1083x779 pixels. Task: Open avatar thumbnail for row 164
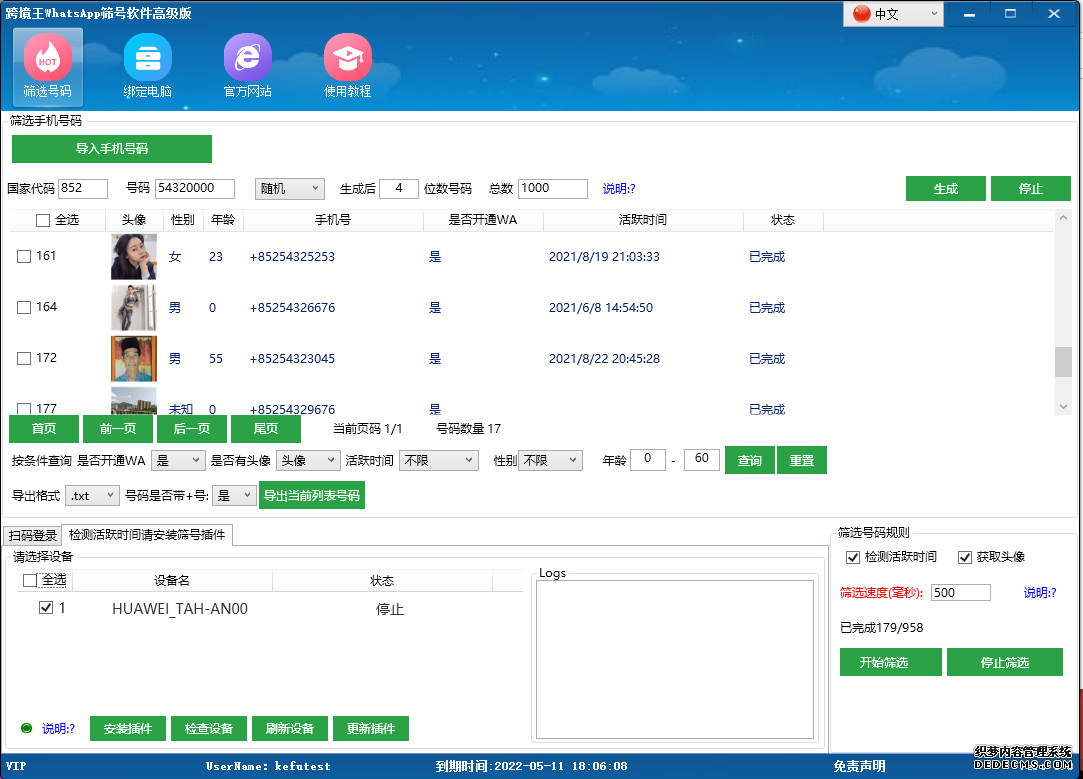point(134,307)
